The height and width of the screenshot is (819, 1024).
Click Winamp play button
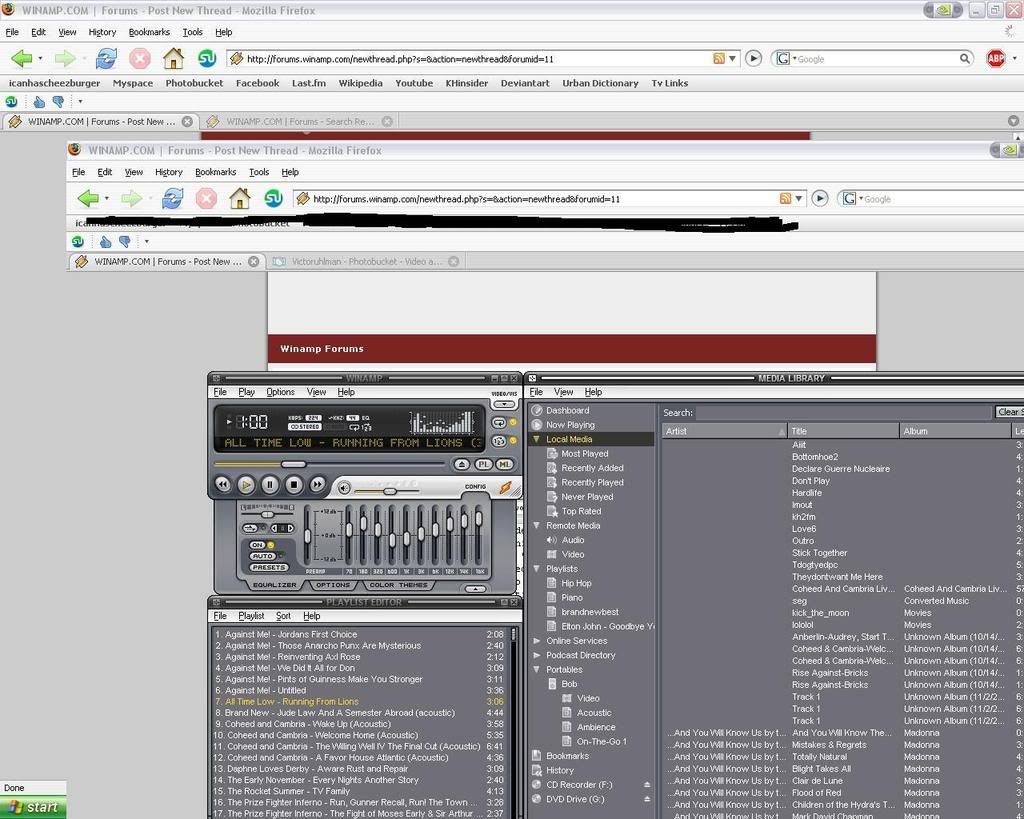pos(246,485)
